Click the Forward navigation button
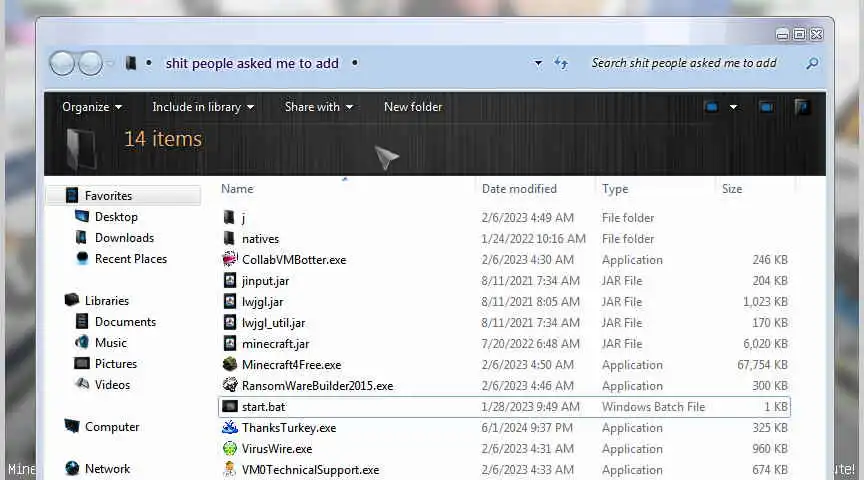 [x=90, y=63]
